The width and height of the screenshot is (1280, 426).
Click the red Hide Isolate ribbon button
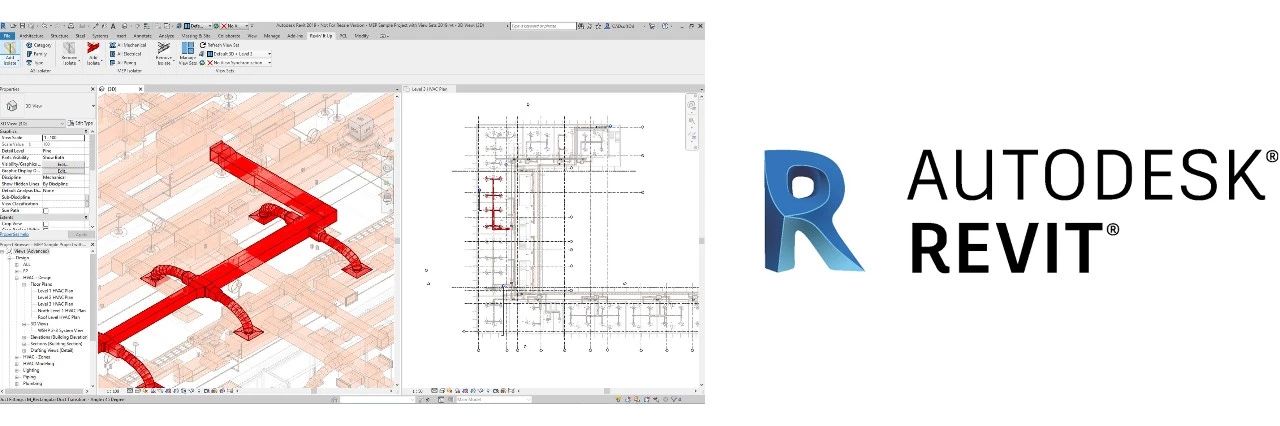[x=94, y=56]
